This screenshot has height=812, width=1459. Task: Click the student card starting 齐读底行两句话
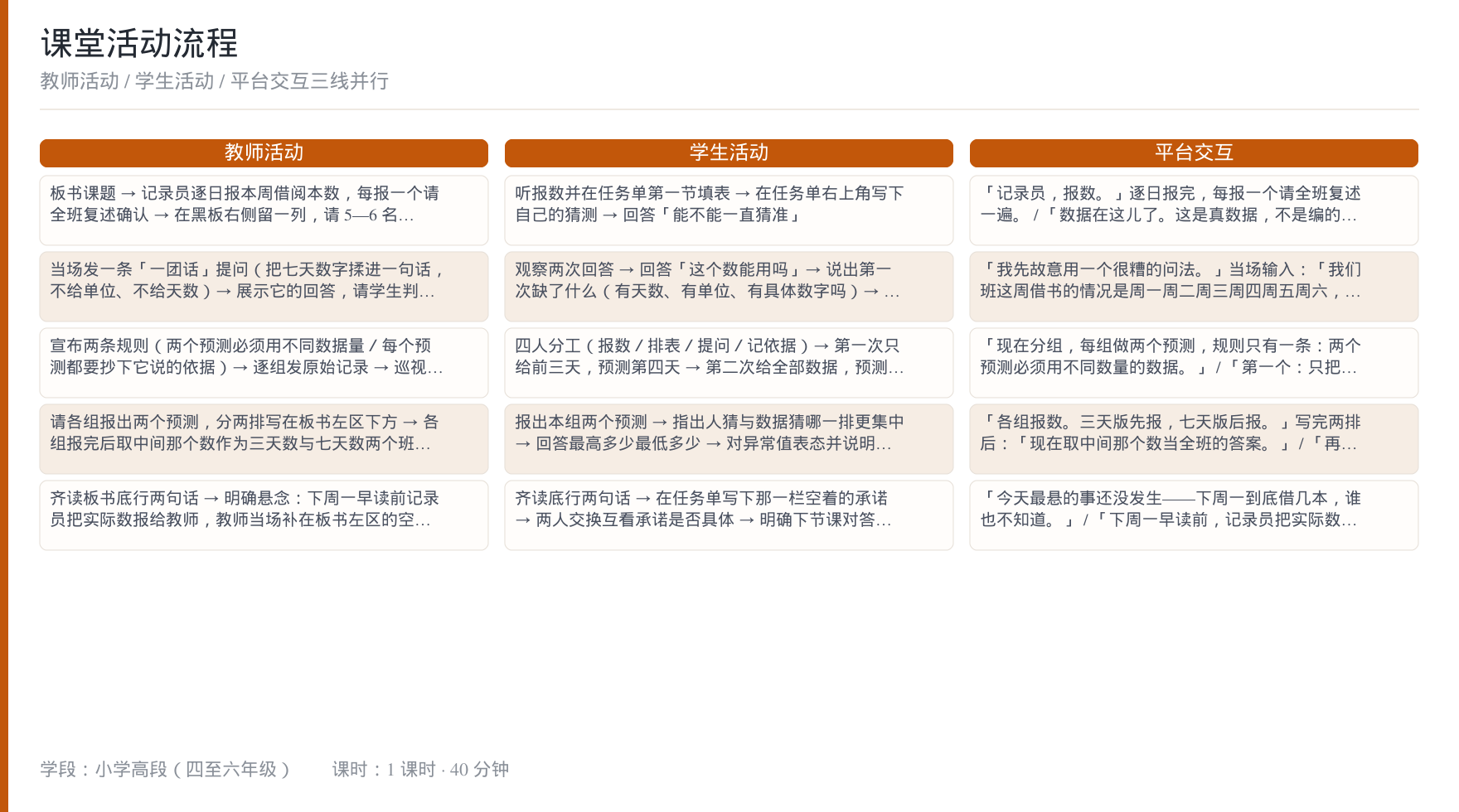pos(729,515)
